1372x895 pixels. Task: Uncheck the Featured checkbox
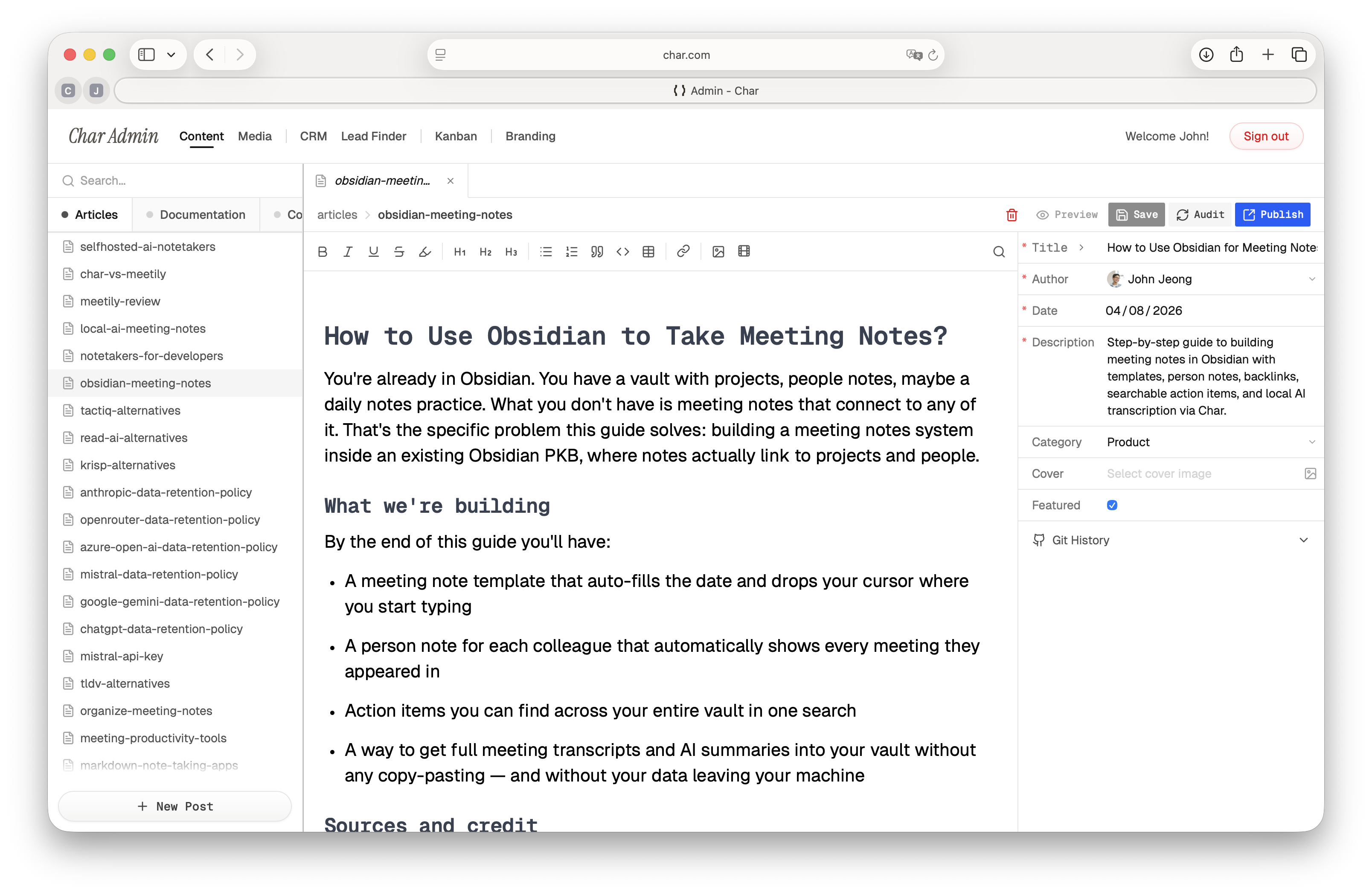pyautogui.click(x=1112, y=506)
